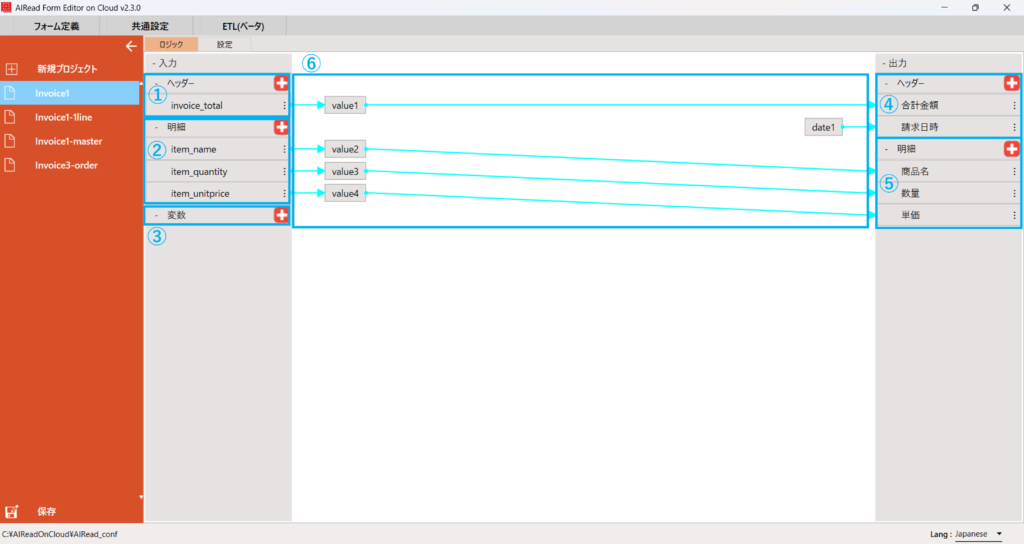Click the red plus in output 明細 section
Image resolution: width=1024 pixels, height=544 pixels.
1011,149
